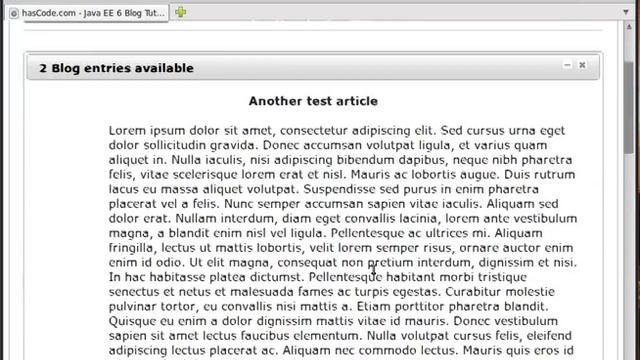Click the sentence "Pellentesque ac ultrices mi."
640x360 pixels.
click(x=411, y=233)
